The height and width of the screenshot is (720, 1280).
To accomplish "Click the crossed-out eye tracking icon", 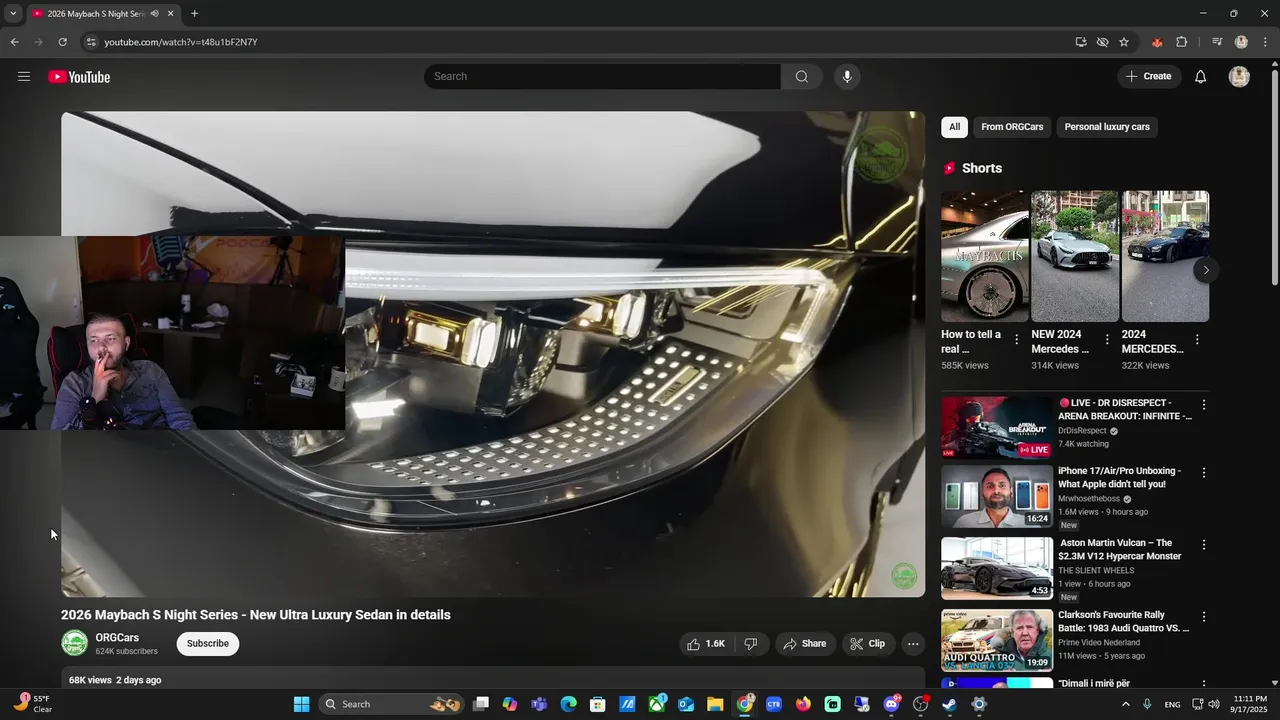I will coord(1102,42).
